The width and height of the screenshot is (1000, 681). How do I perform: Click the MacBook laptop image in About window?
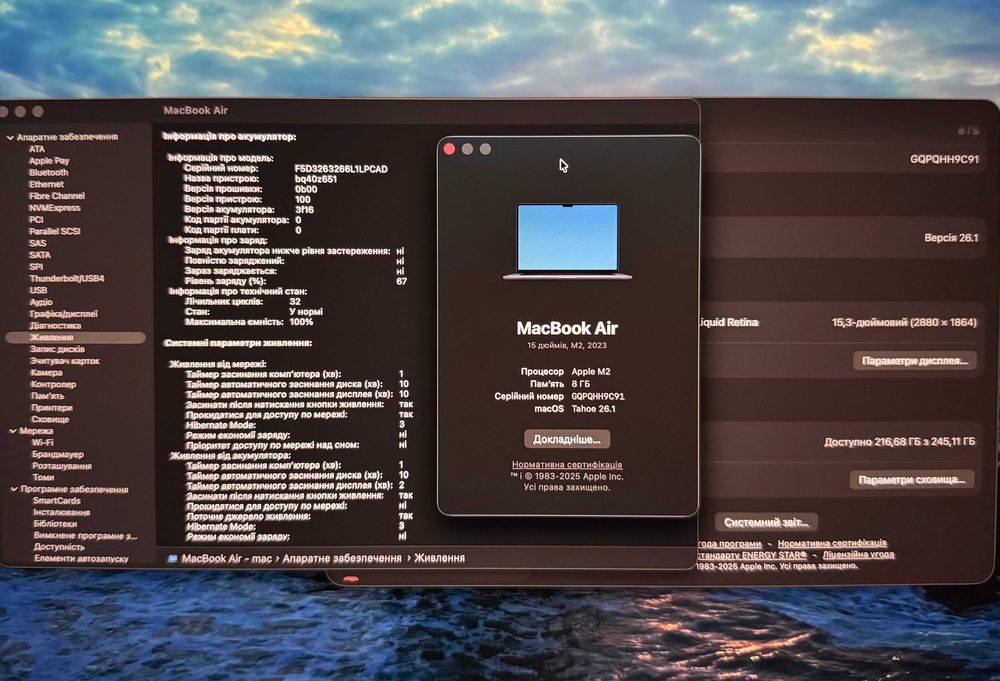(x=568, y=241)
